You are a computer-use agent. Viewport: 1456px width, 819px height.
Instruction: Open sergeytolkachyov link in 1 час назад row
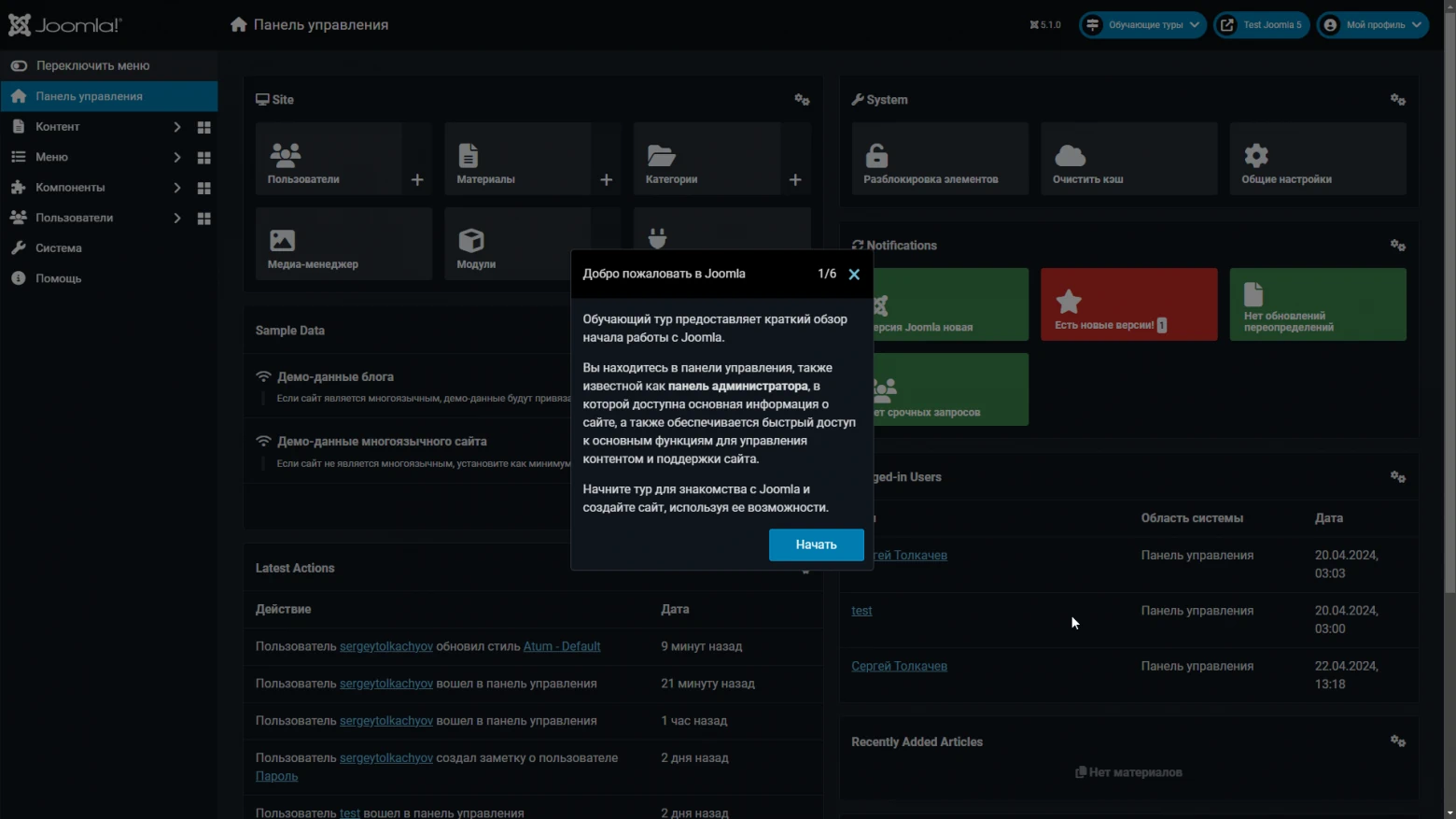click(x=386, y=721)
